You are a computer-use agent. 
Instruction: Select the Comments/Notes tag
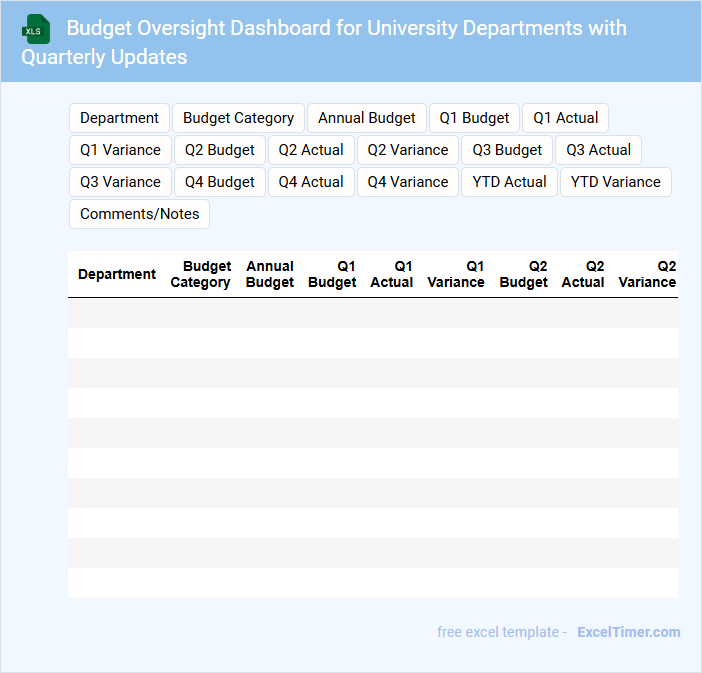pos(139,214)
